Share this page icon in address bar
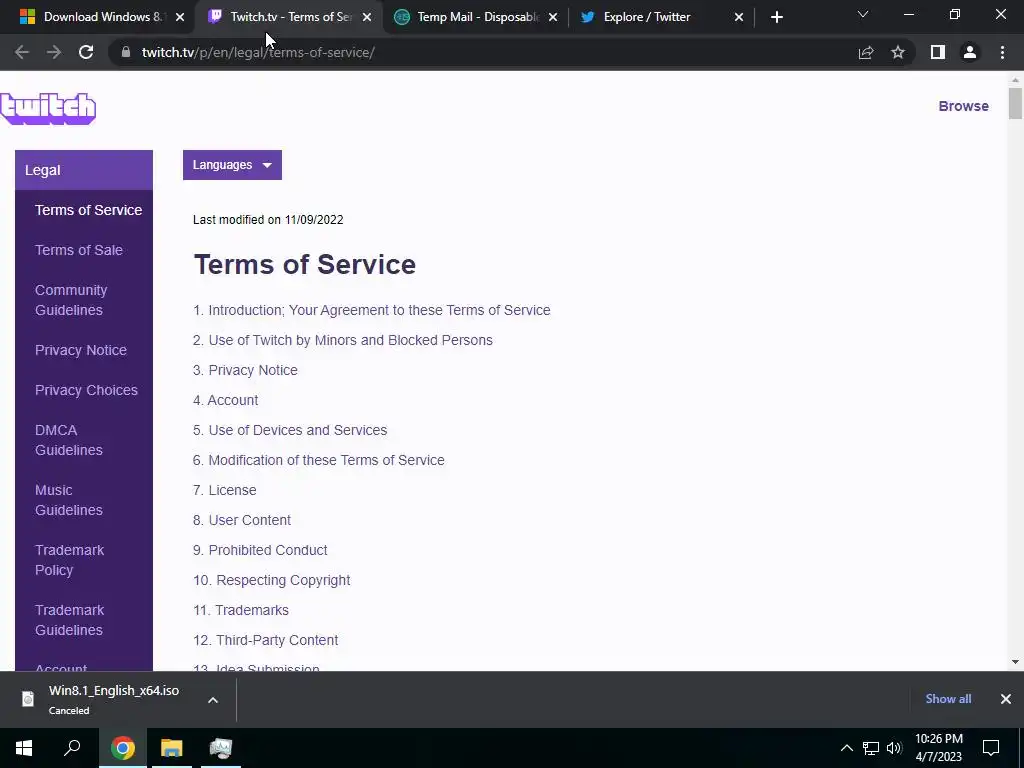 866,52
